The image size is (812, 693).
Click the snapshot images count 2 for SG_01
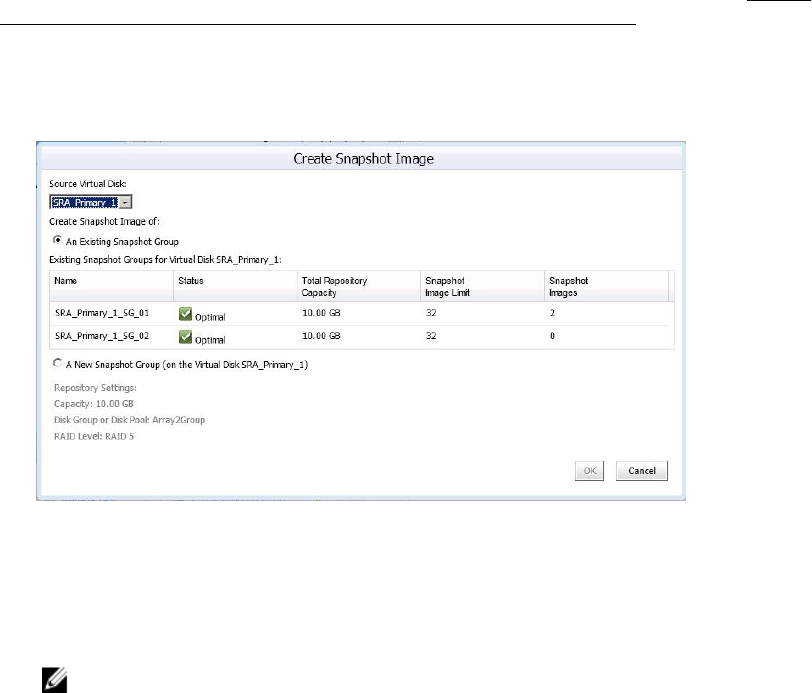coord(551,314)
